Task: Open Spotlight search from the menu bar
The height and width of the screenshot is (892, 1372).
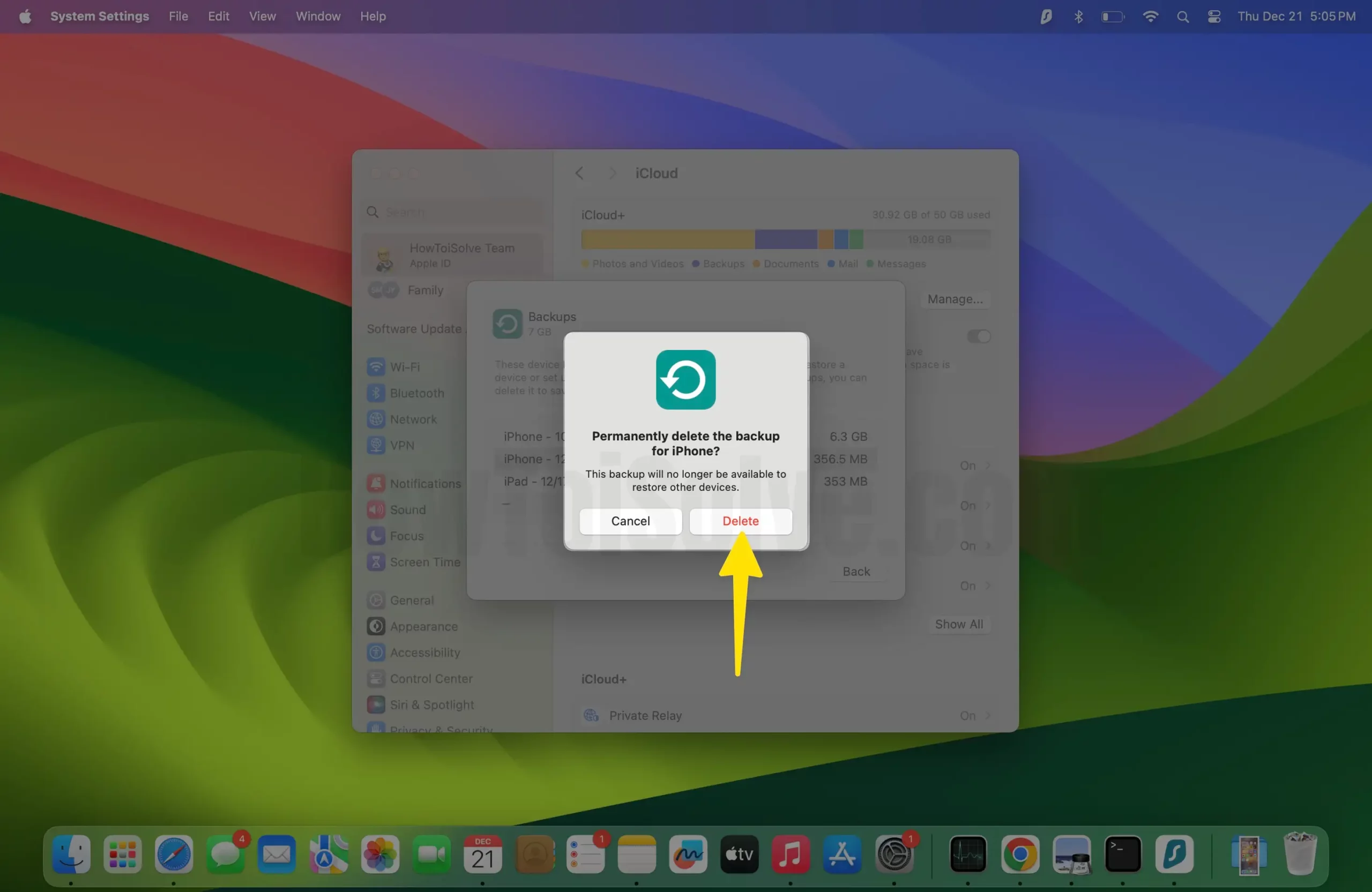Action: 1182,17
